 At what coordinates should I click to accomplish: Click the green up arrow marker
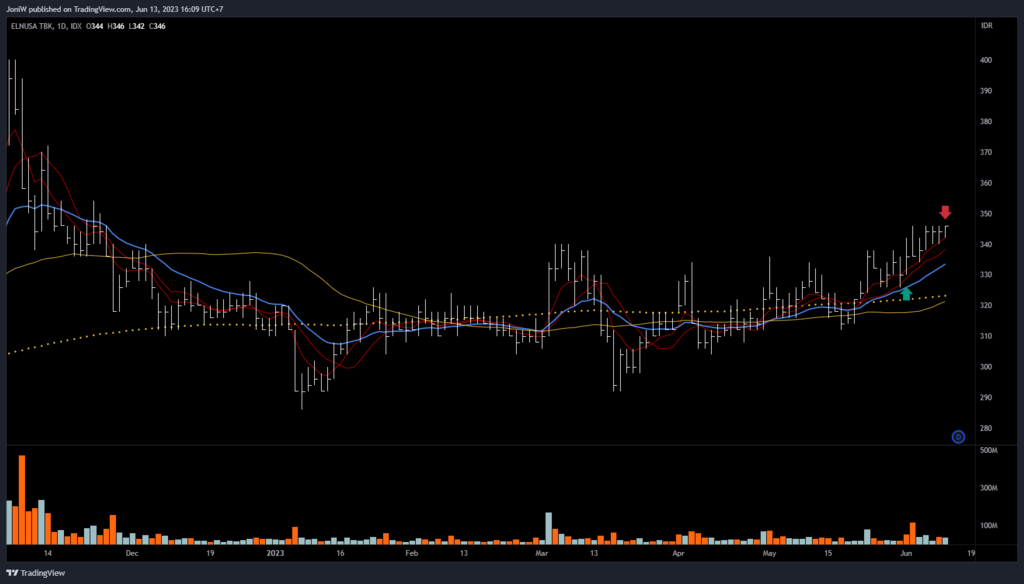906,293
